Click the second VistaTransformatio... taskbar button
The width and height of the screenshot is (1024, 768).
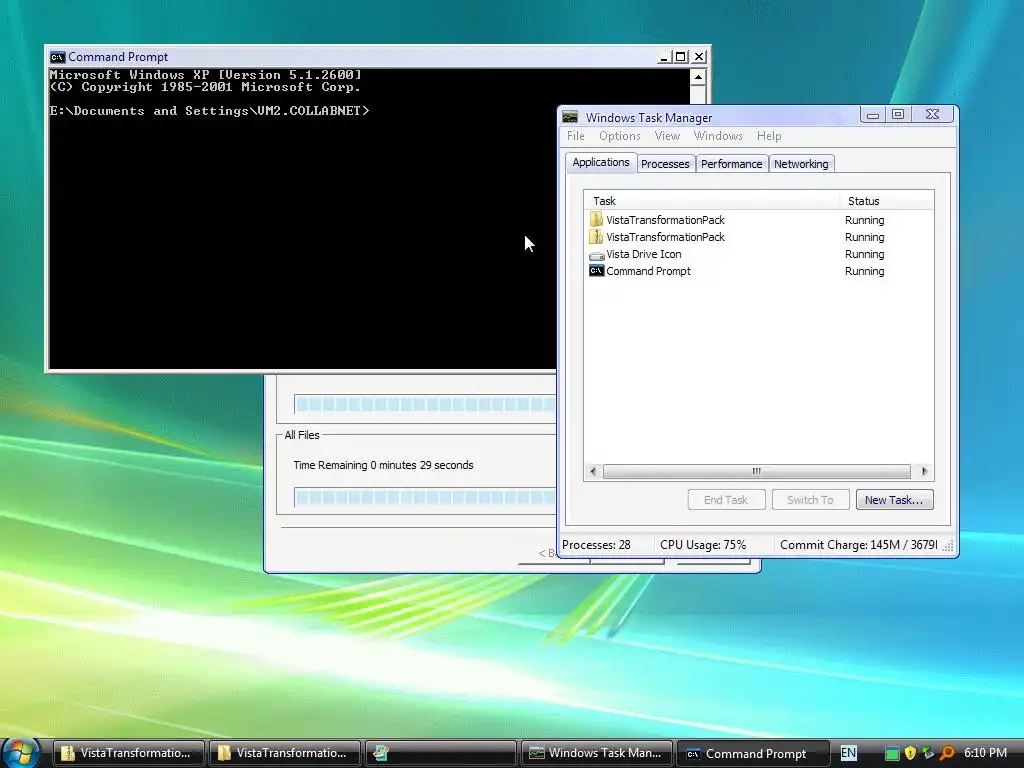point(285,753)
